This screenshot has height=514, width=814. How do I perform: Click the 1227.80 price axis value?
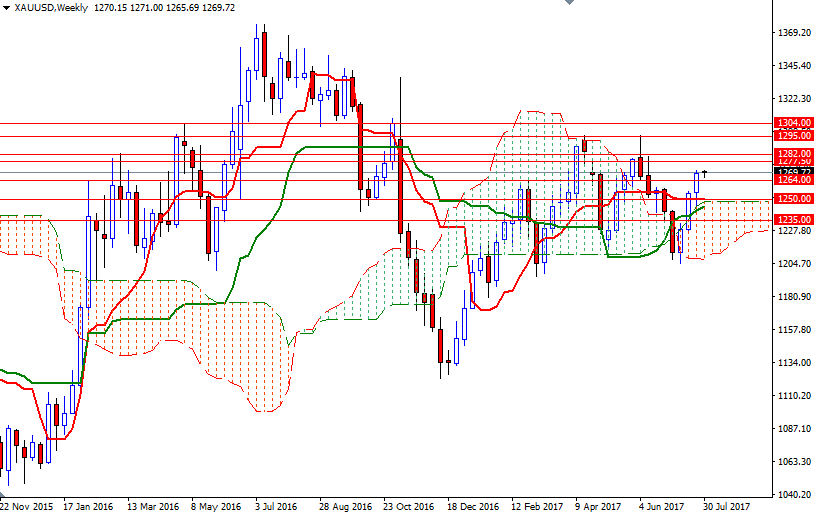tap(794, 231)
